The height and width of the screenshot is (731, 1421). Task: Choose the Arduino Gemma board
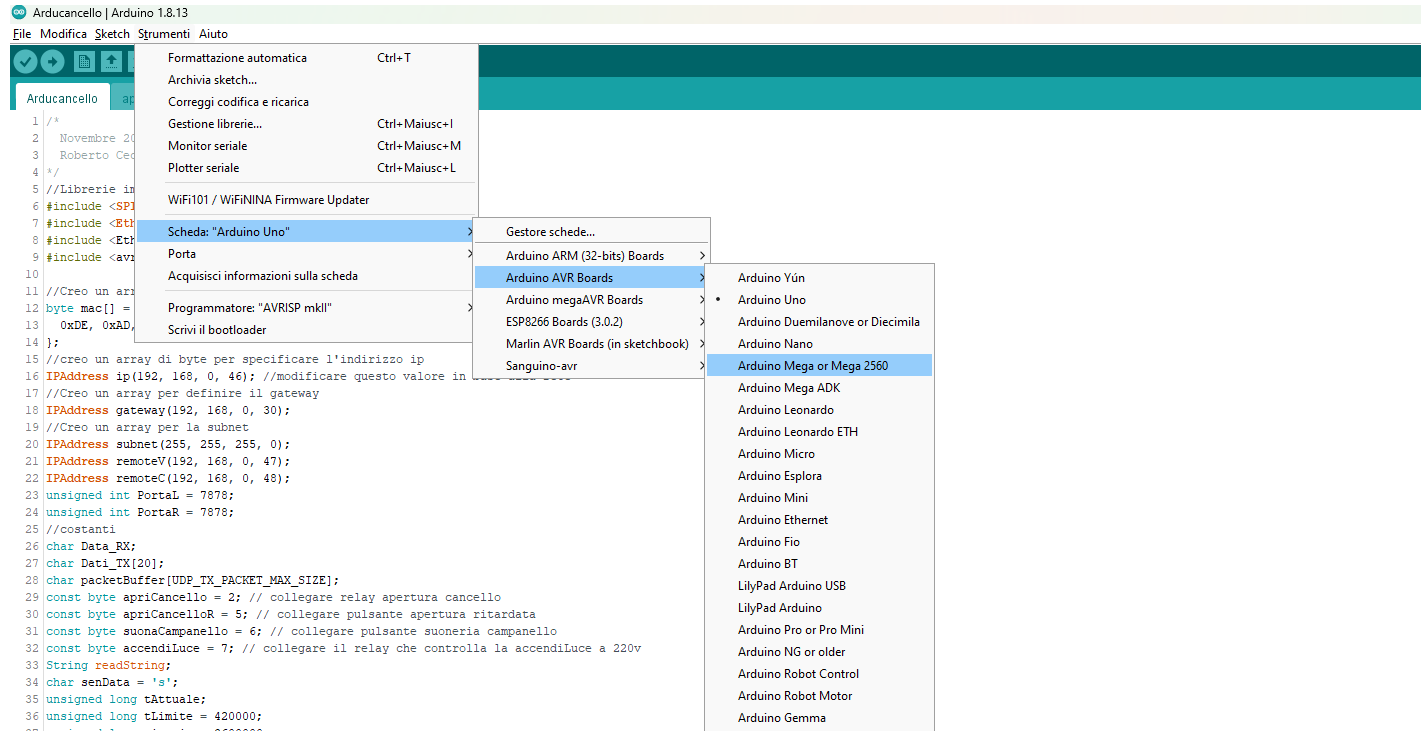pyautogui.click(x=819, y=718)
